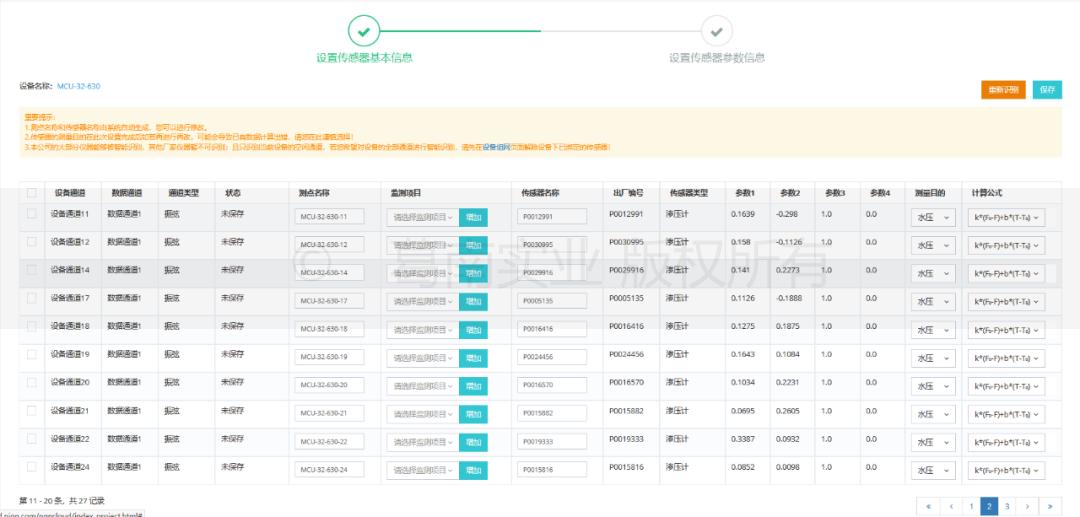The width and height of the screenshot is (1080, 517).
Task: Go to first page using double-left arrow
Action: (x=928, y=507)
